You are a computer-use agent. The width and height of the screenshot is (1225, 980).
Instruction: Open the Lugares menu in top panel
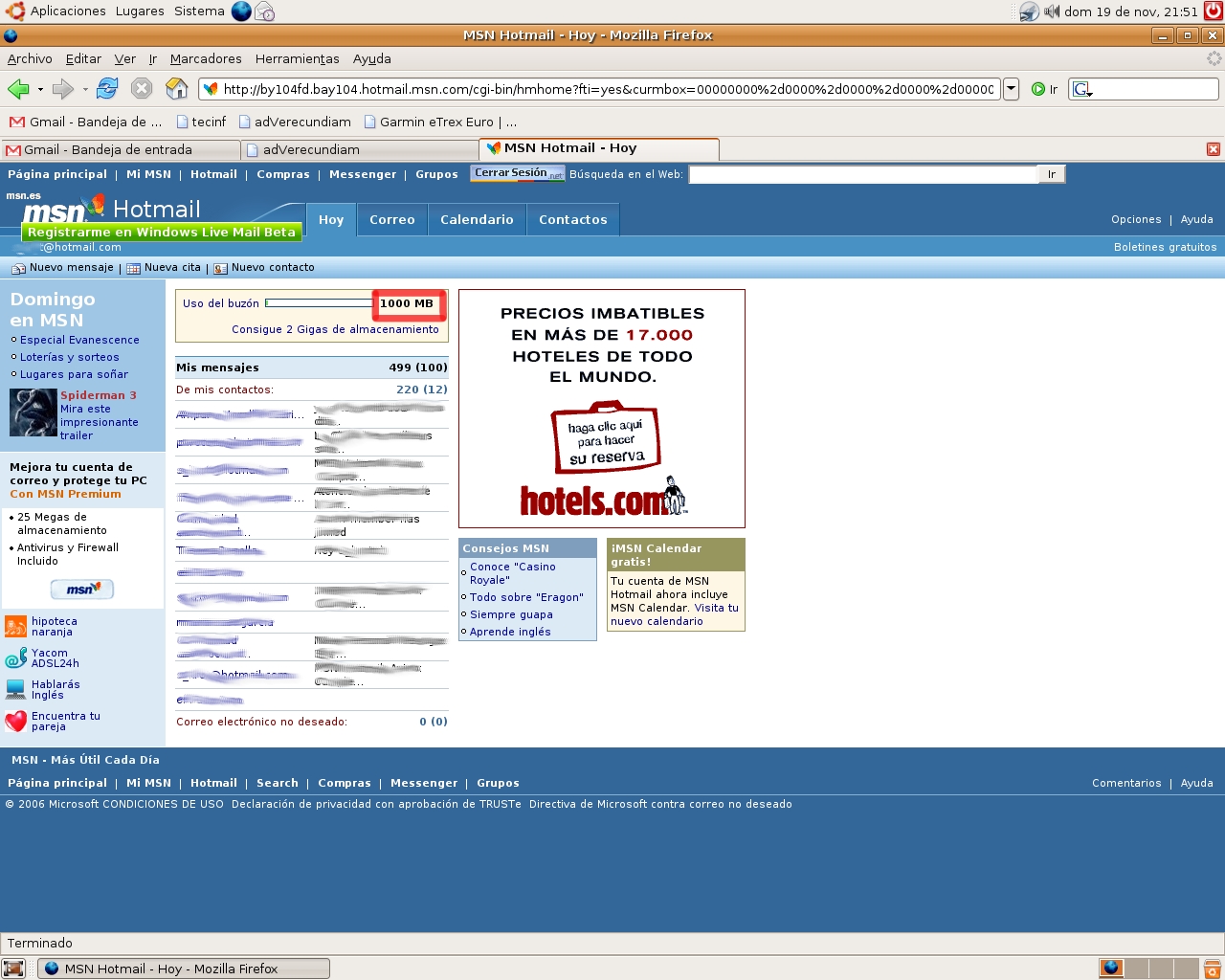point(140,11)
